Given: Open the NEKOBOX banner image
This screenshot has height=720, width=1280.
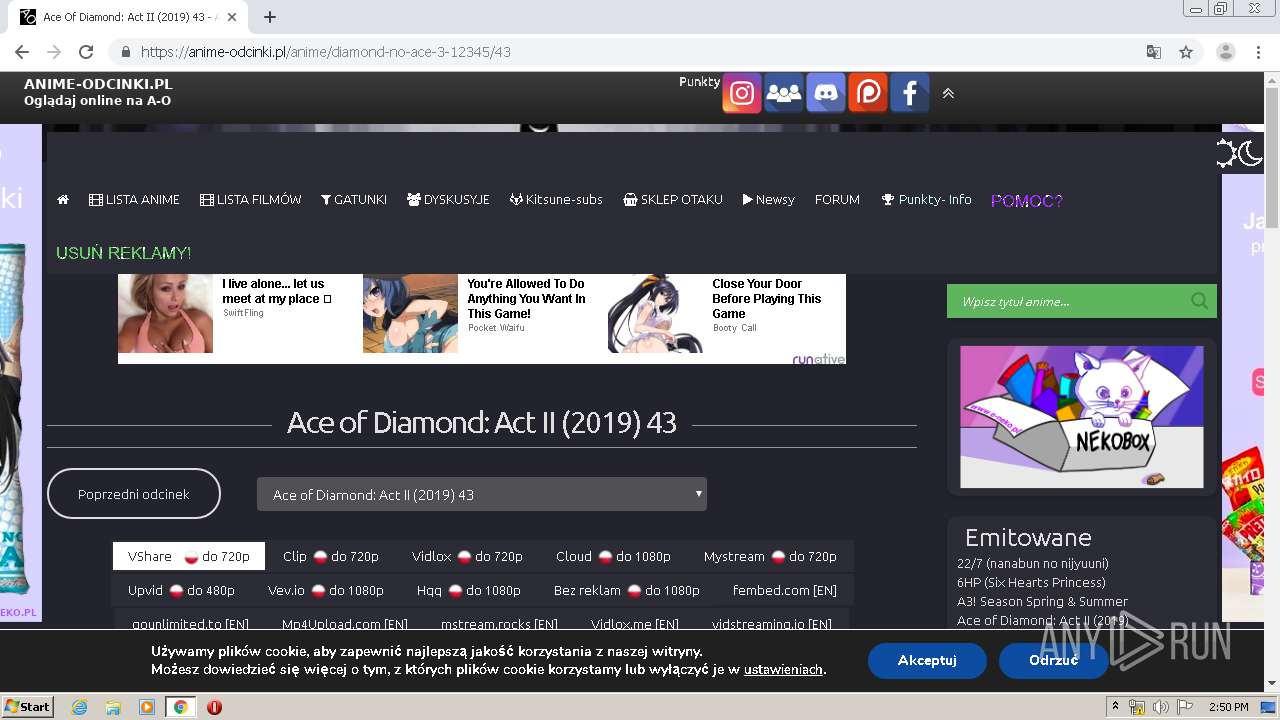Looking at the screenshot, I should click(1082, 417).
